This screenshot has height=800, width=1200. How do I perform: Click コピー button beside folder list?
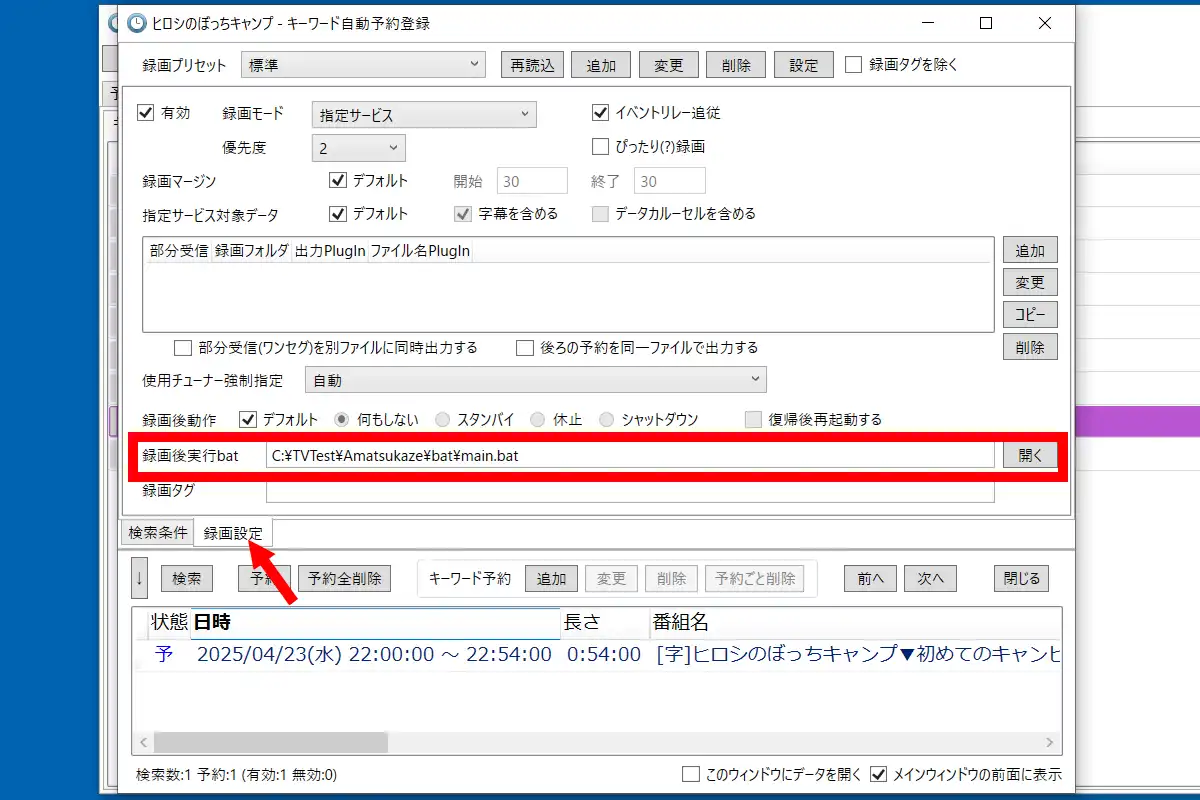tap(1030, 314)
